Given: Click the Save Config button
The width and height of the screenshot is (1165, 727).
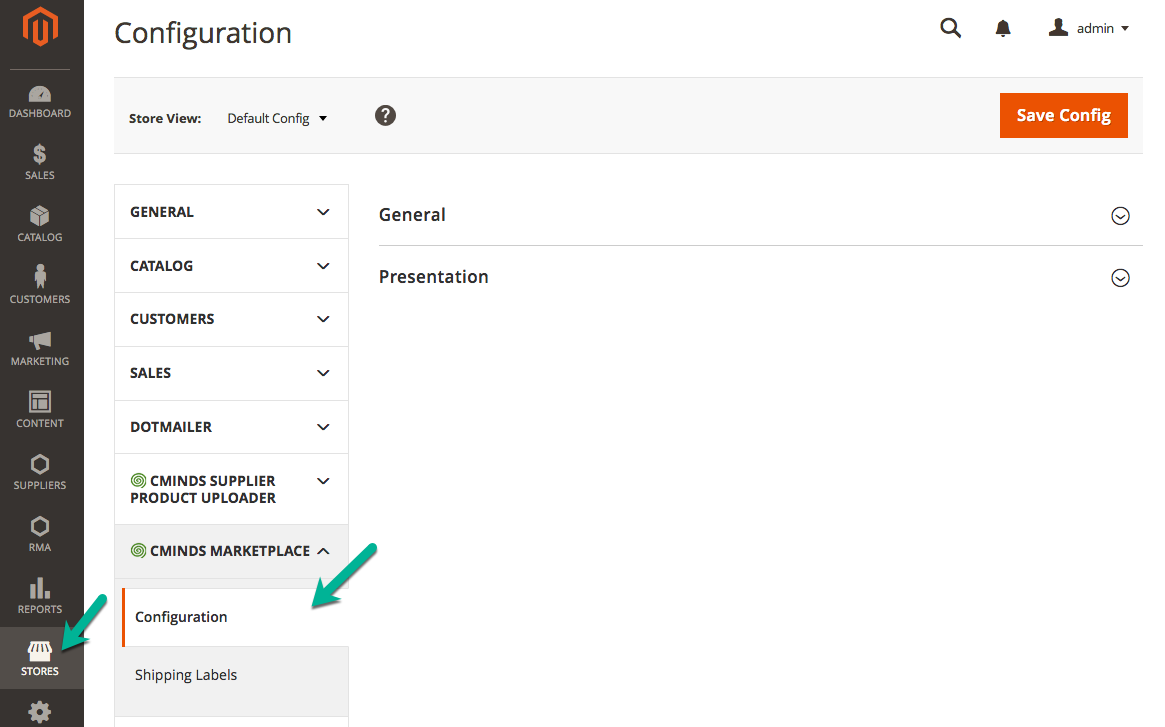Looking at the screenshot, I should pos(1063,115).
